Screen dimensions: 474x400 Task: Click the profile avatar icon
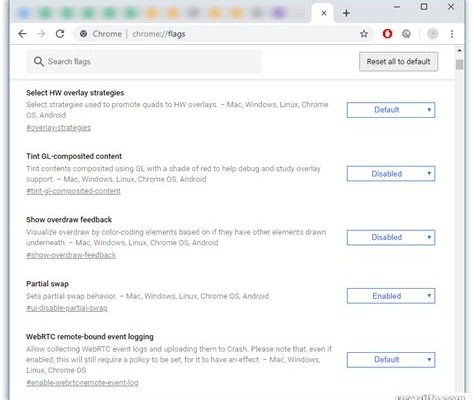[433, 34]
